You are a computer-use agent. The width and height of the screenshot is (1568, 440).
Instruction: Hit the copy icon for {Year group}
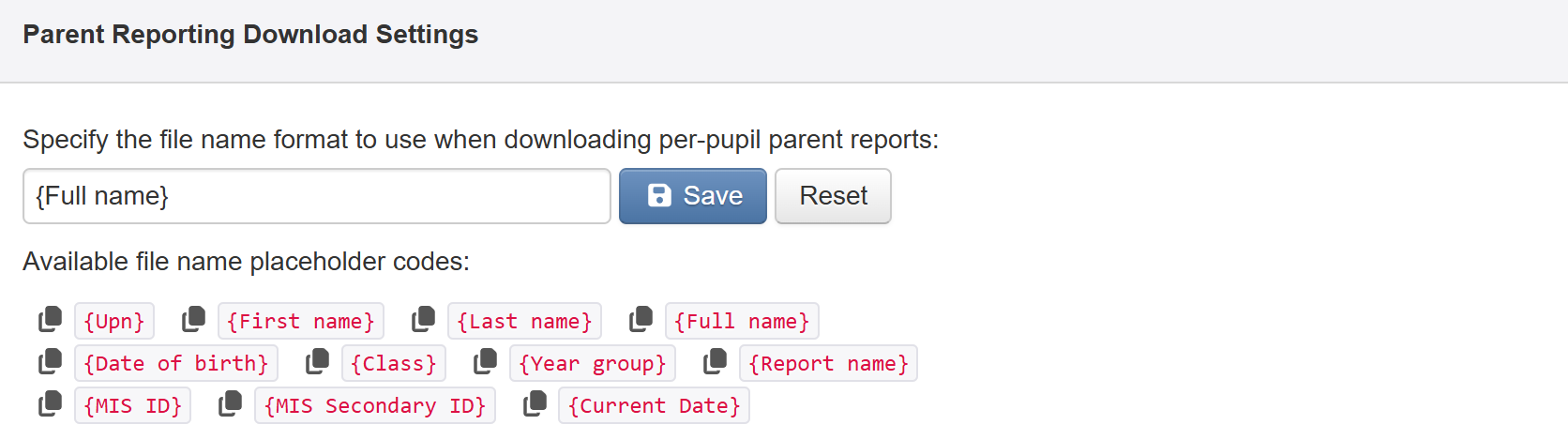pos(485,362)
